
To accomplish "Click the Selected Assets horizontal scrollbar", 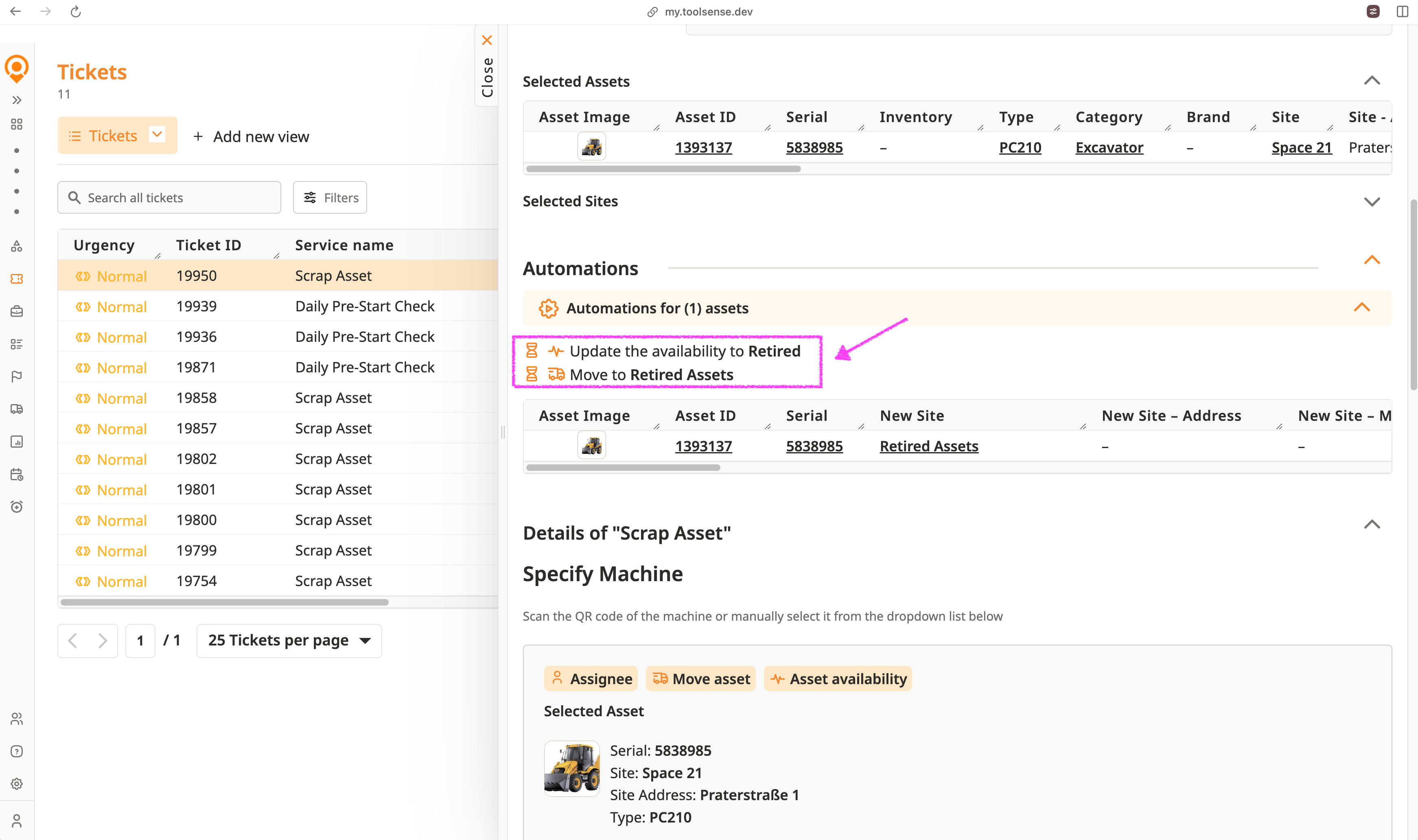I will (x=663, y=168).
